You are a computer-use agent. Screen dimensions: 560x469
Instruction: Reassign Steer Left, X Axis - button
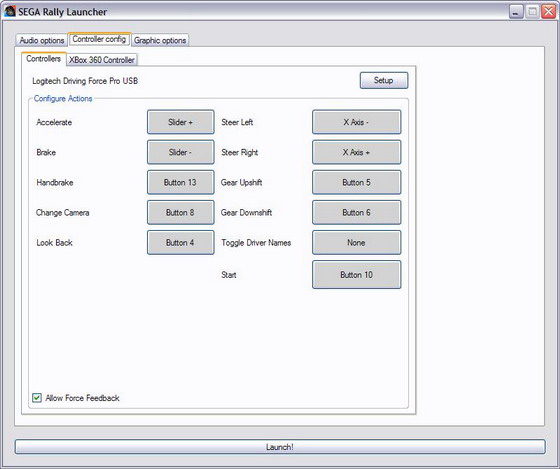click(x=356, y=122)
